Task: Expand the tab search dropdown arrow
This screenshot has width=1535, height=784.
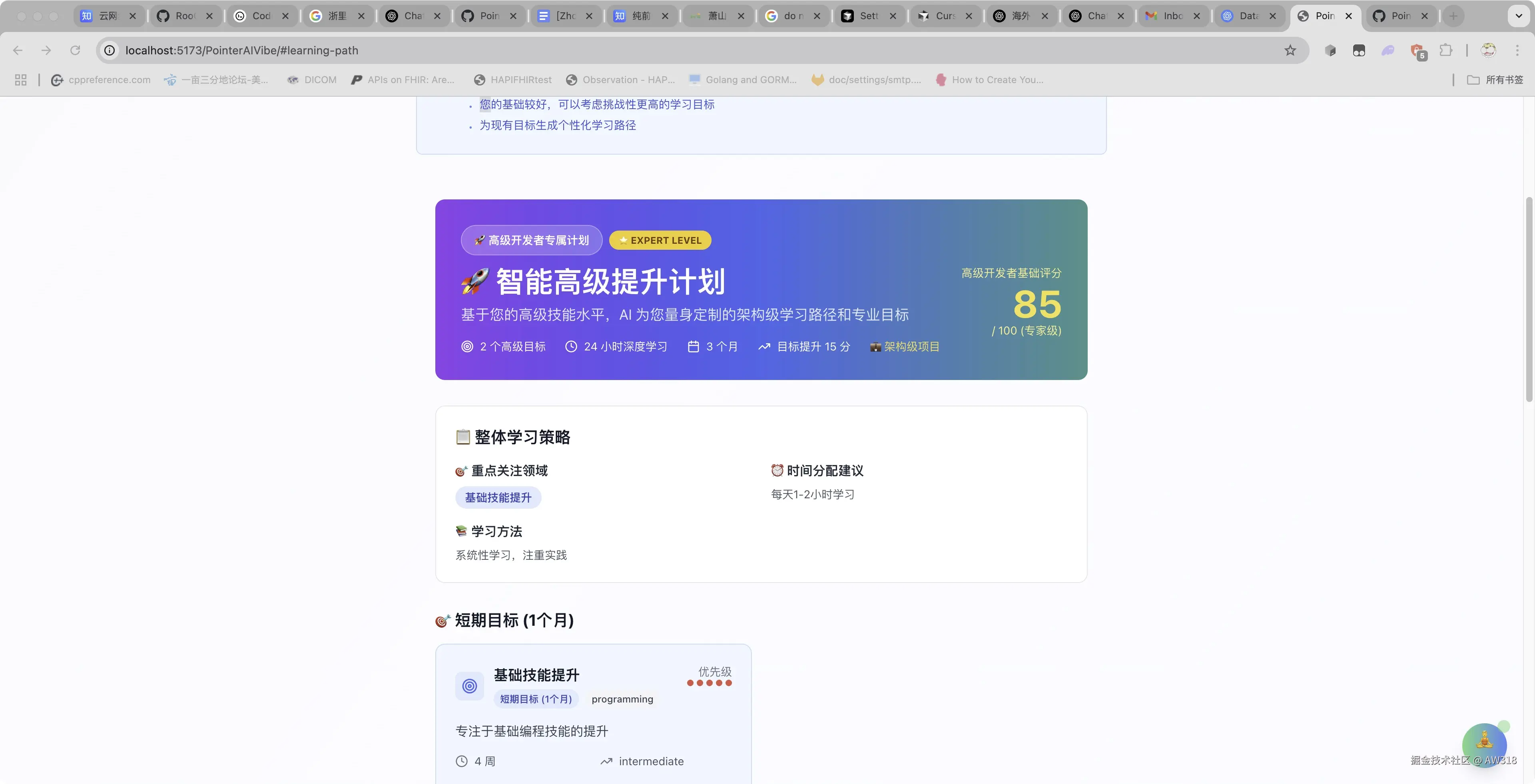Action: [1518, 16]
